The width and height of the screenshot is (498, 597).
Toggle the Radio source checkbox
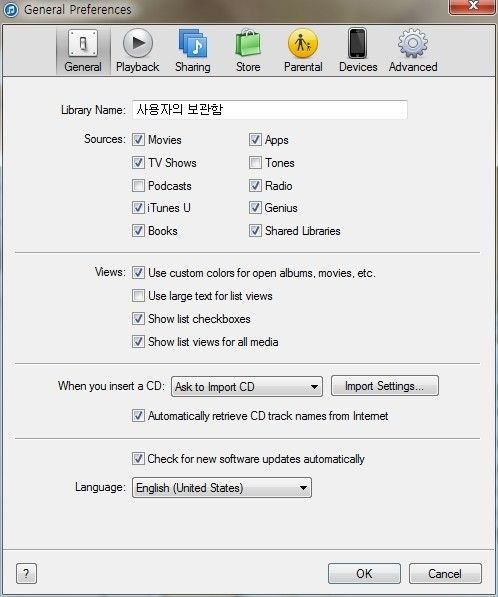click(255, 186)
